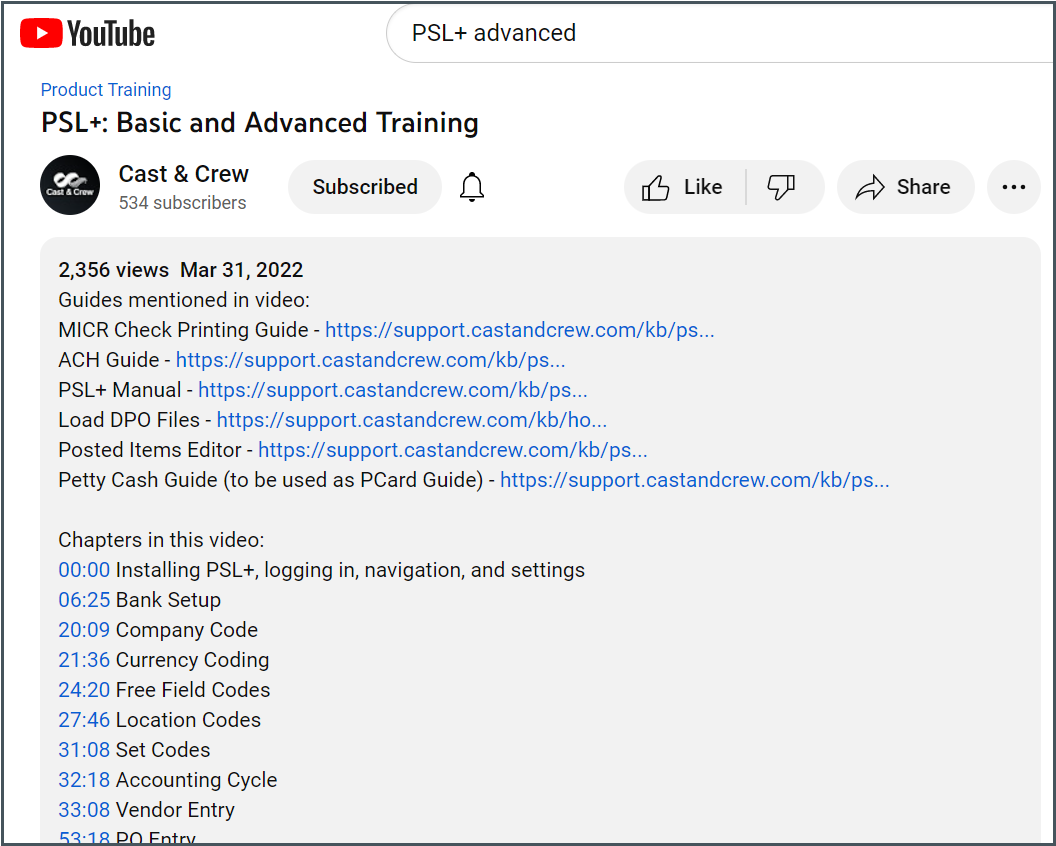Jump to 24:20 Free Field Codes chapter
The width and height of the screenshot is (1056, 846).
pos(84,690)
